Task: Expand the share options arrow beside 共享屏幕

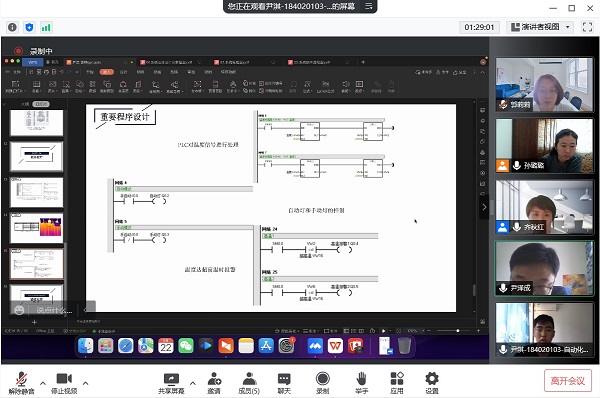Action: coord(192,383)
